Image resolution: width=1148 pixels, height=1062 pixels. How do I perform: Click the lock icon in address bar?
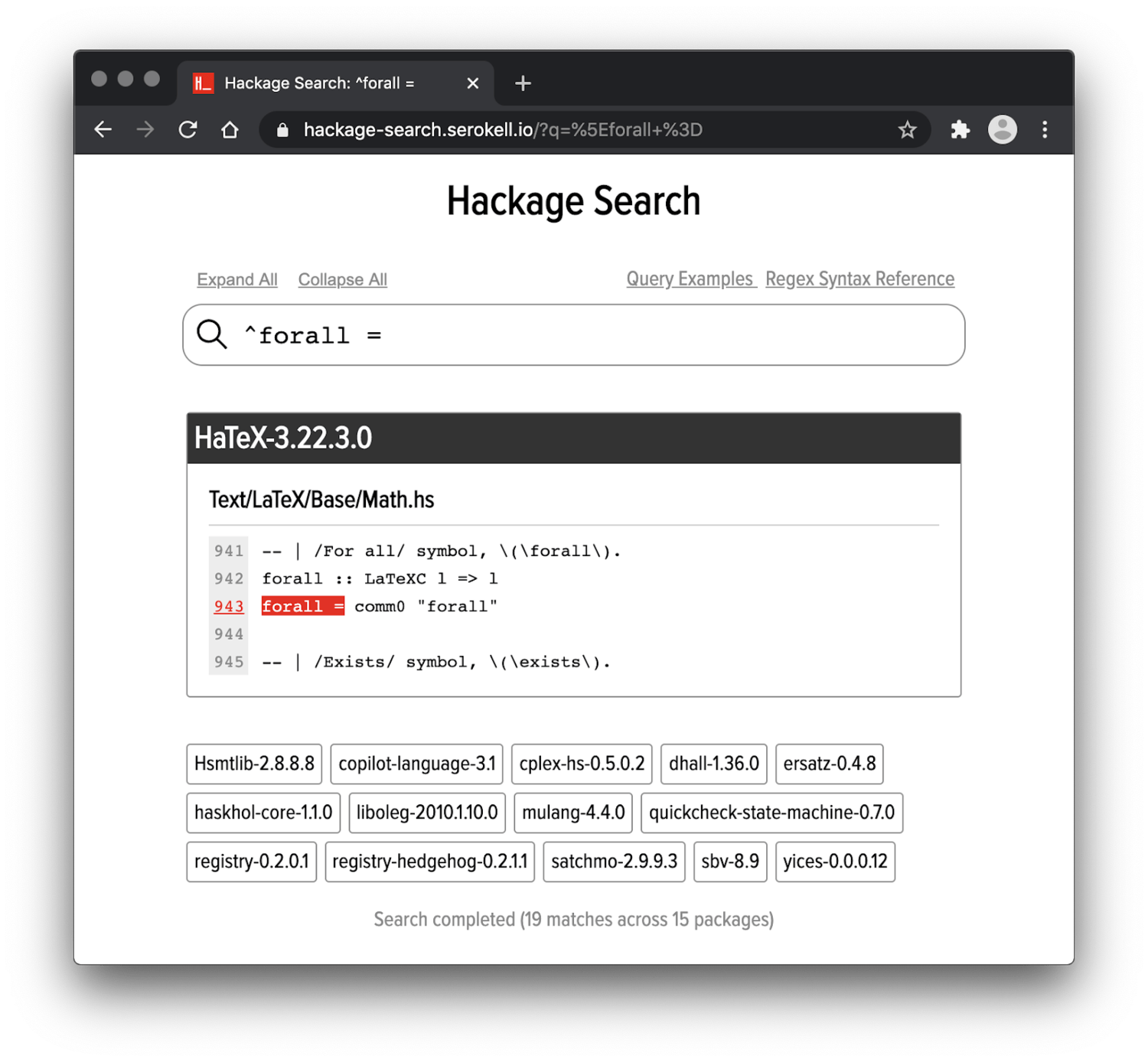coord(282,130)
